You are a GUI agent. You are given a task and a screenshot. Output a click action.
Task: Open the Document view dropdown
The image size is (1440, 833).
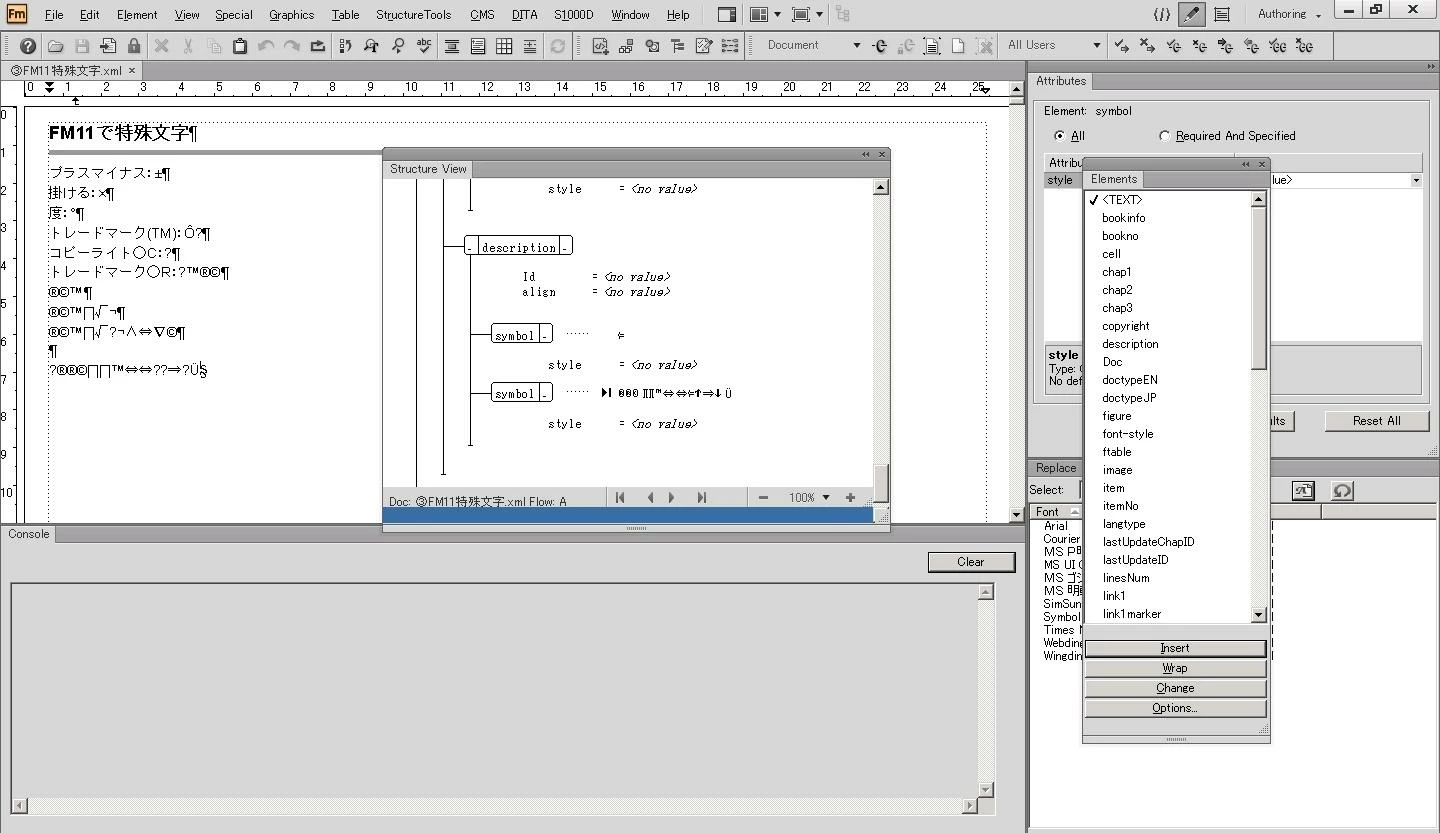pos(856,46)
